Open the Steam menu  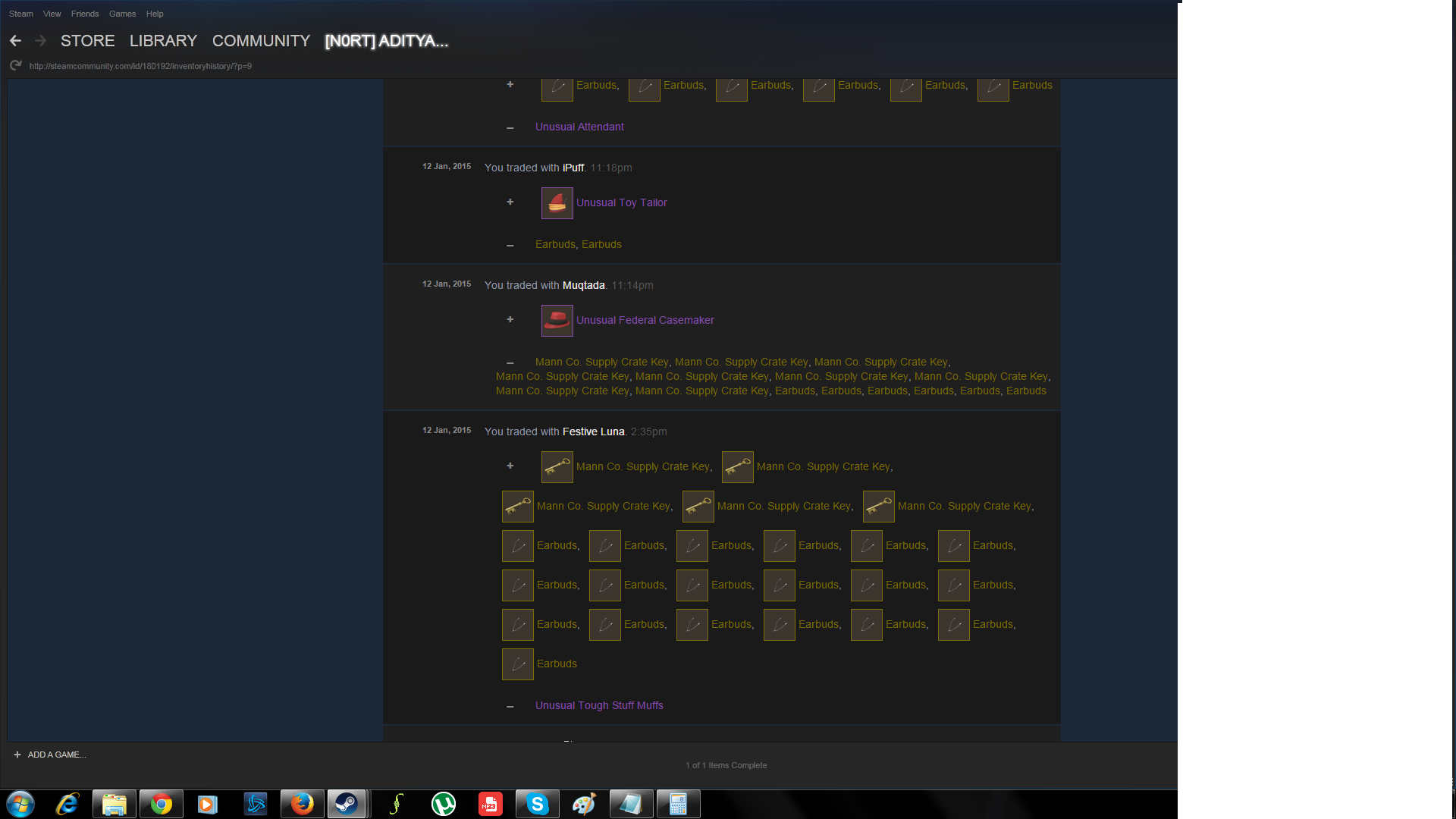20,14
